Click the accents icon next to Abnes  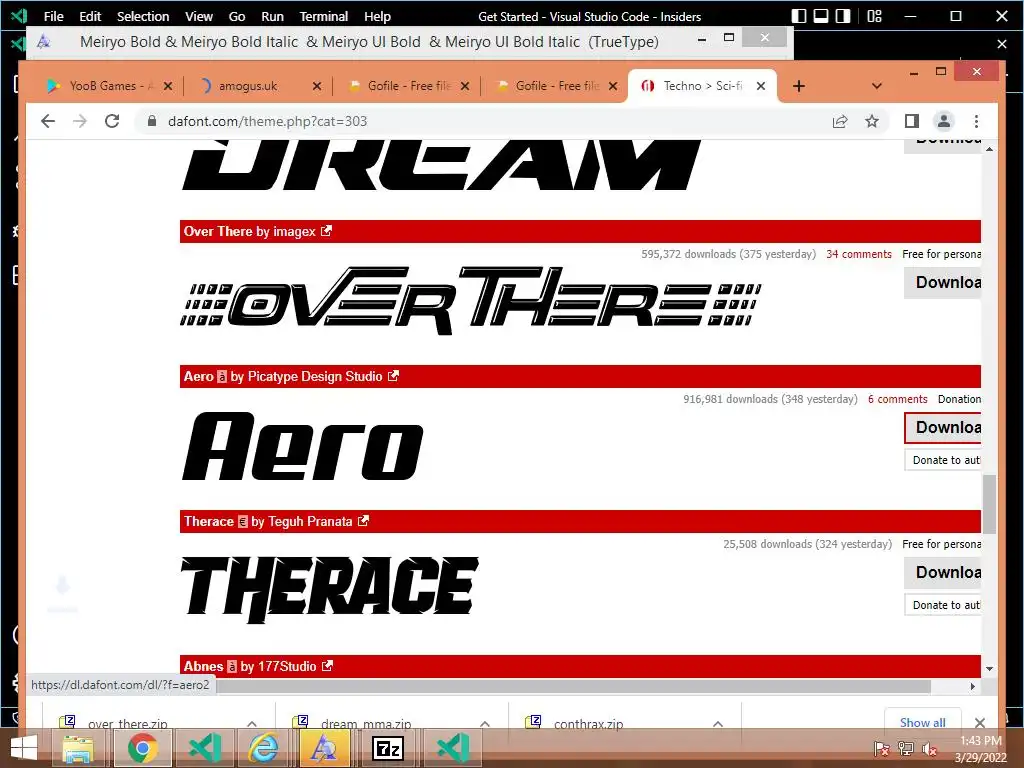(232, 667)
